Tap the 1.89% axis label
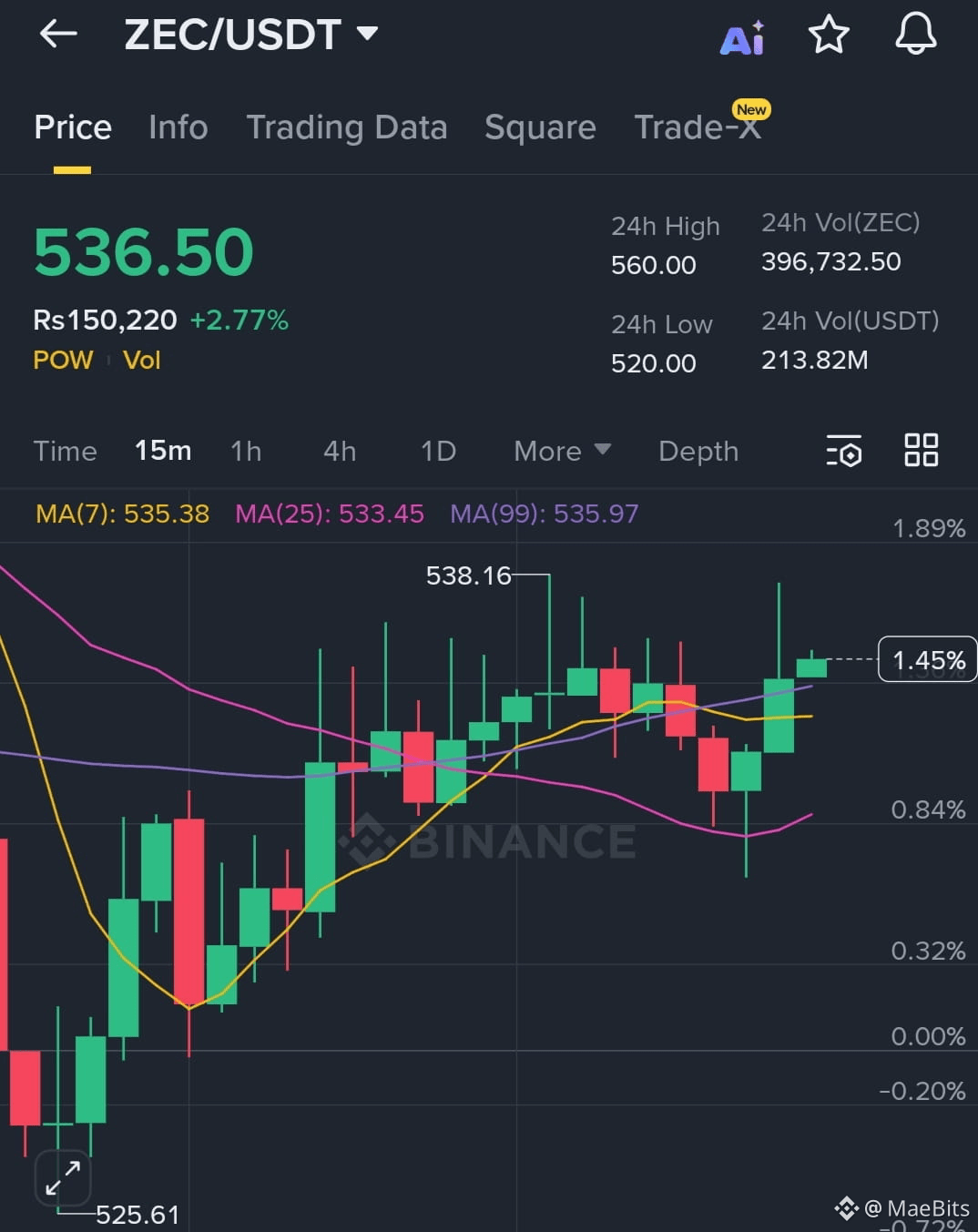The image size is (978, 1232). point(928,528)
